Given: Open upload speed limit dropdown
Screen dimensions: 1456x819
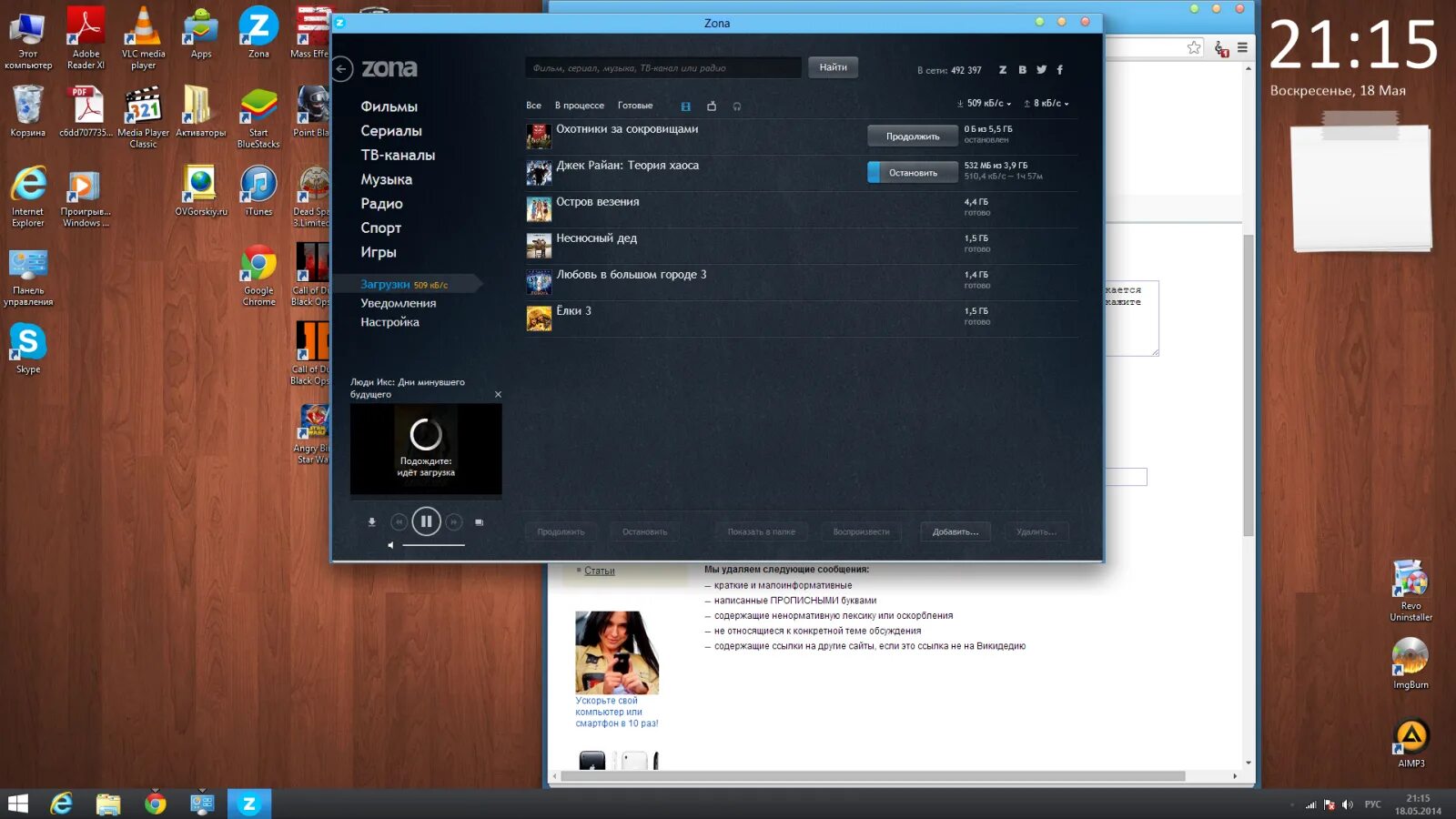Looking at the screenshot, I should [x=1046, y=104].
